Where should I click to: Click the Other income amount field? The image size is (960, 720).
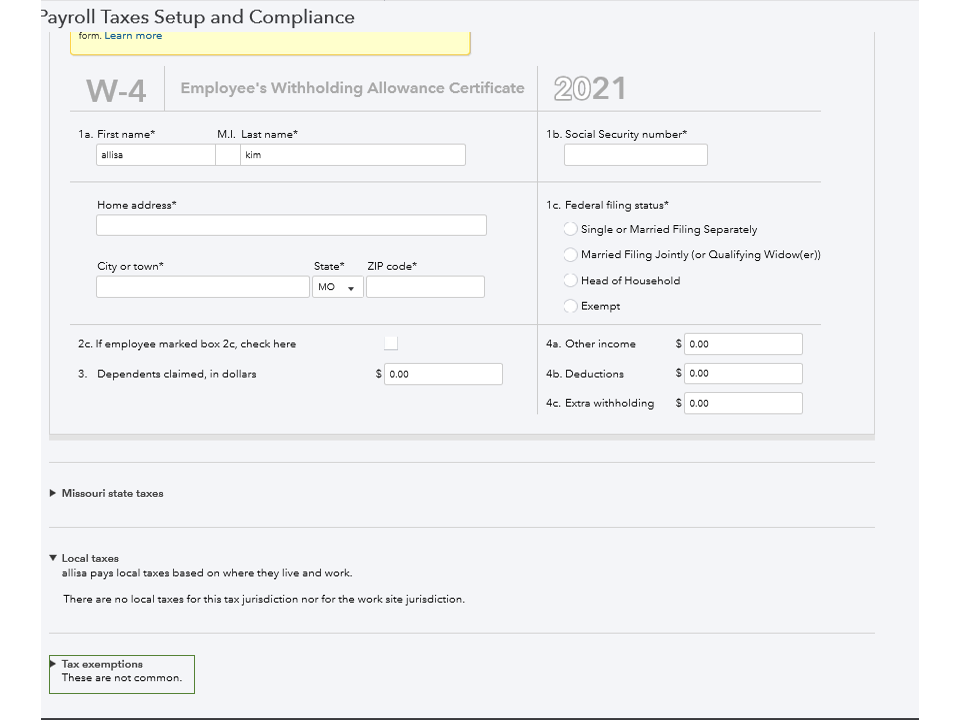pyautogui.click(x=744, y=344)
